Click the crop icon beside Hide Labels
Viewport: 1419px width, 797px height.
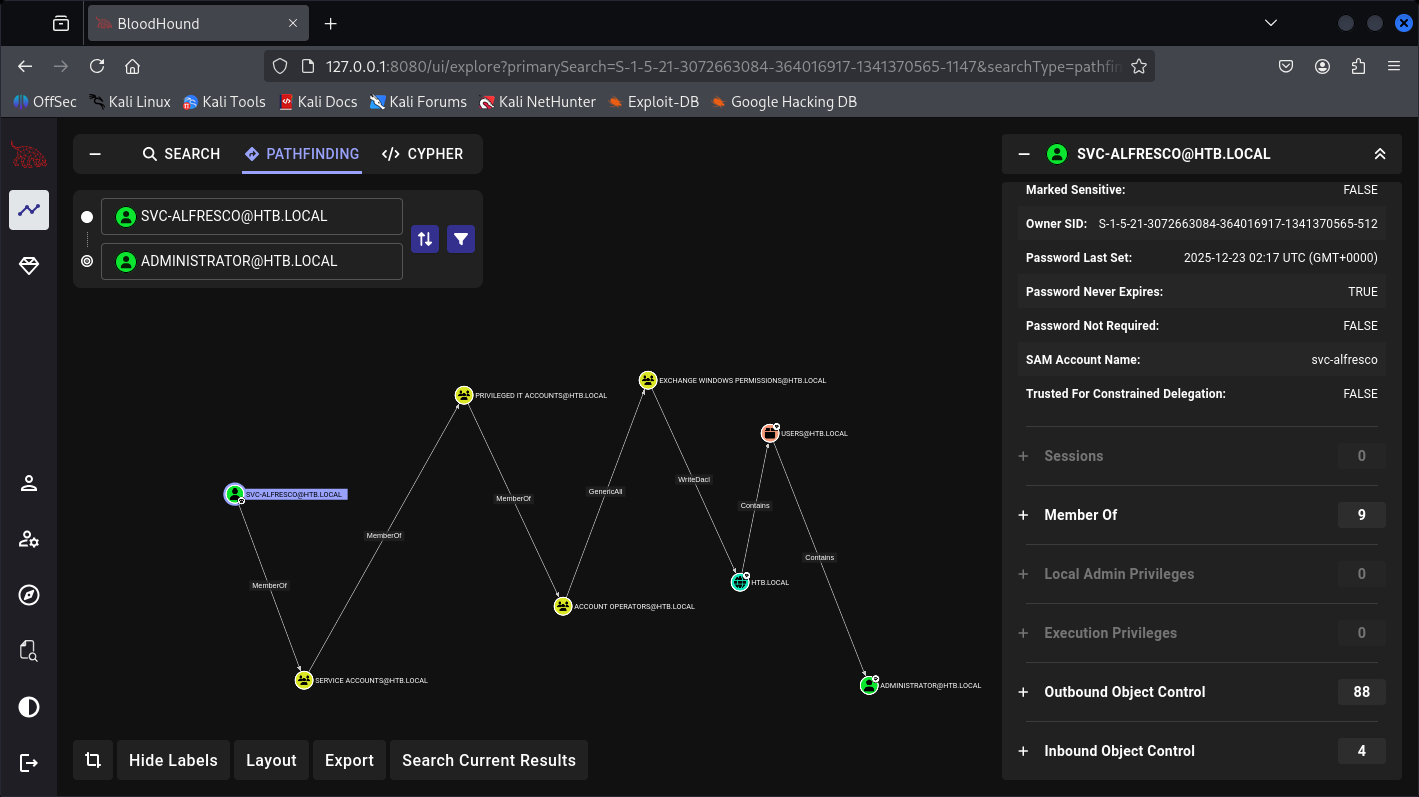coord(93,760)
